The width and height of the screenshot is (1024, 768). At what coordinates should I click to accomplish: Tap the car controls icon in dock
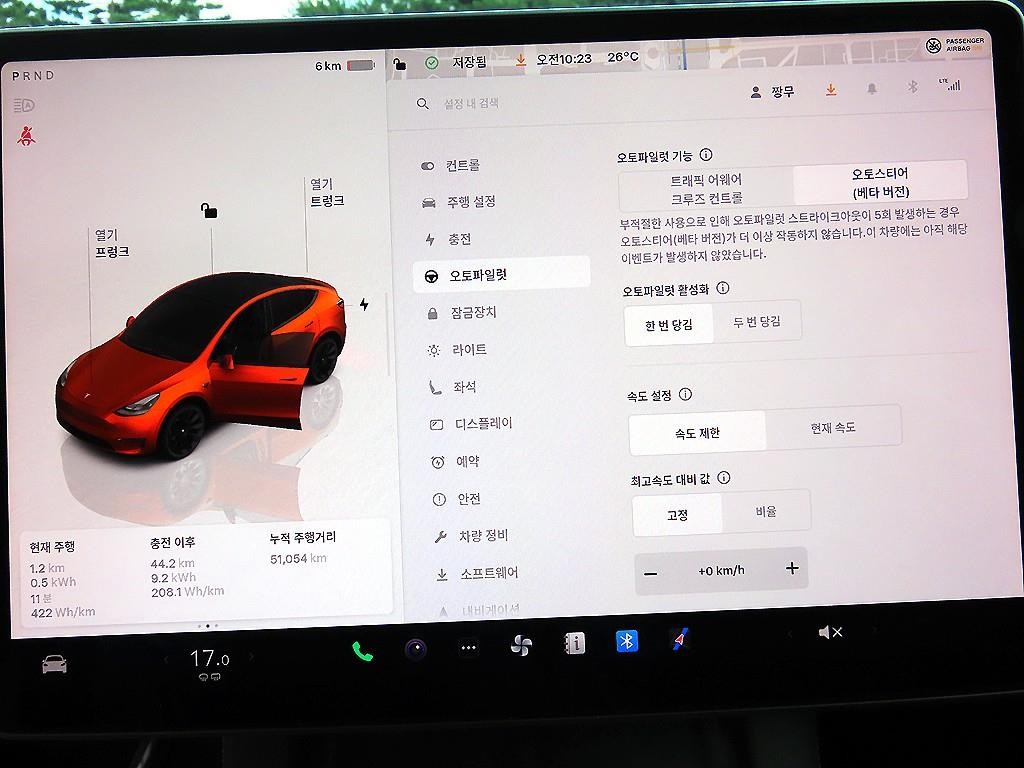coord(54,664)
